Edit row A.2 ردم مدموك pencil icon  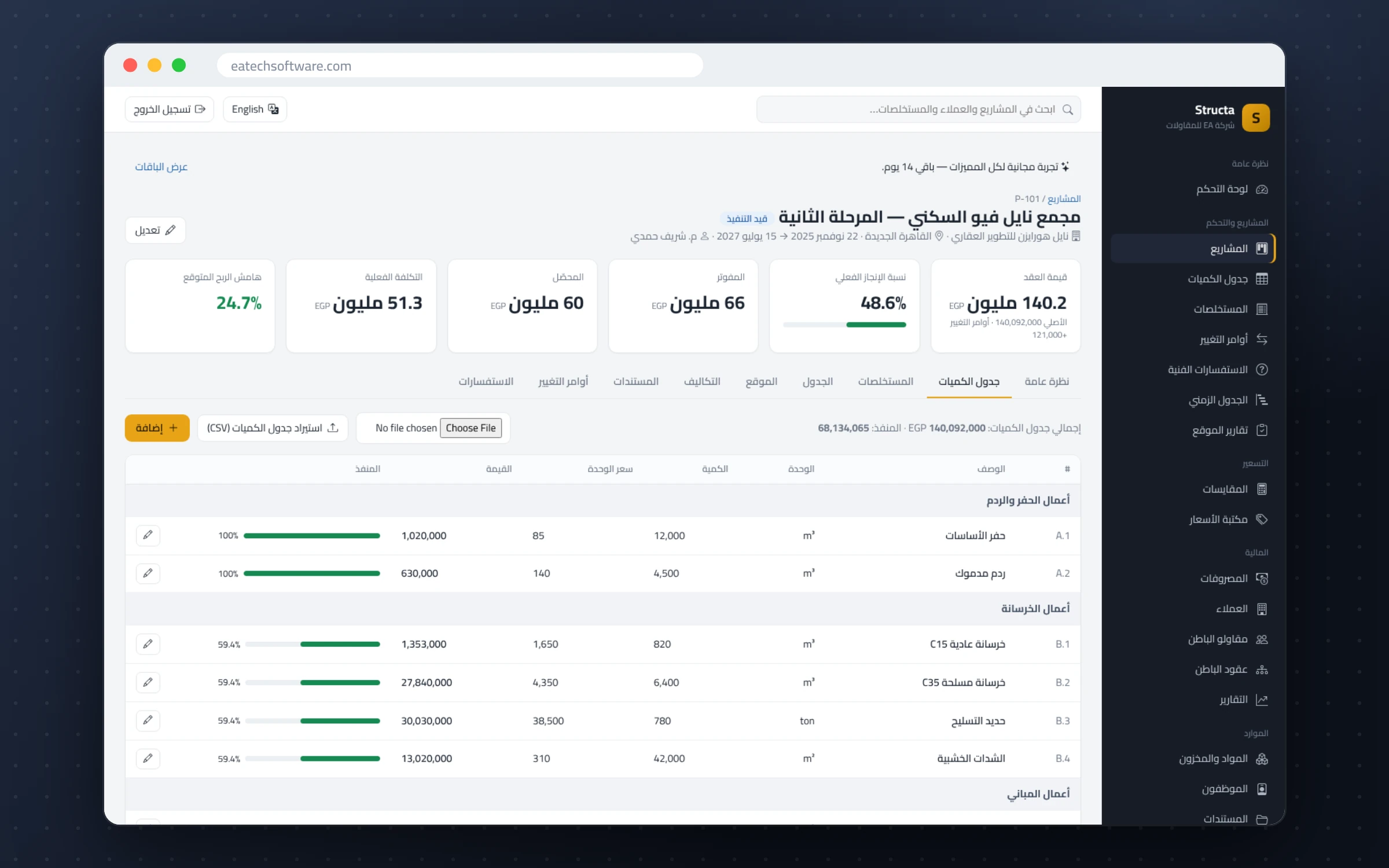tap(148, 573)
